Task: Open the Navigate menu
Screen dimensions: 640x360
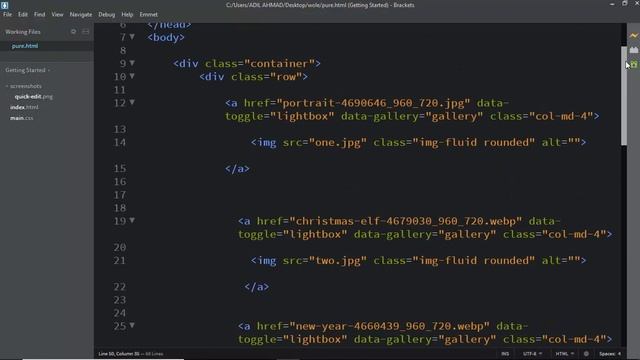Action: [x=81, y=14]
